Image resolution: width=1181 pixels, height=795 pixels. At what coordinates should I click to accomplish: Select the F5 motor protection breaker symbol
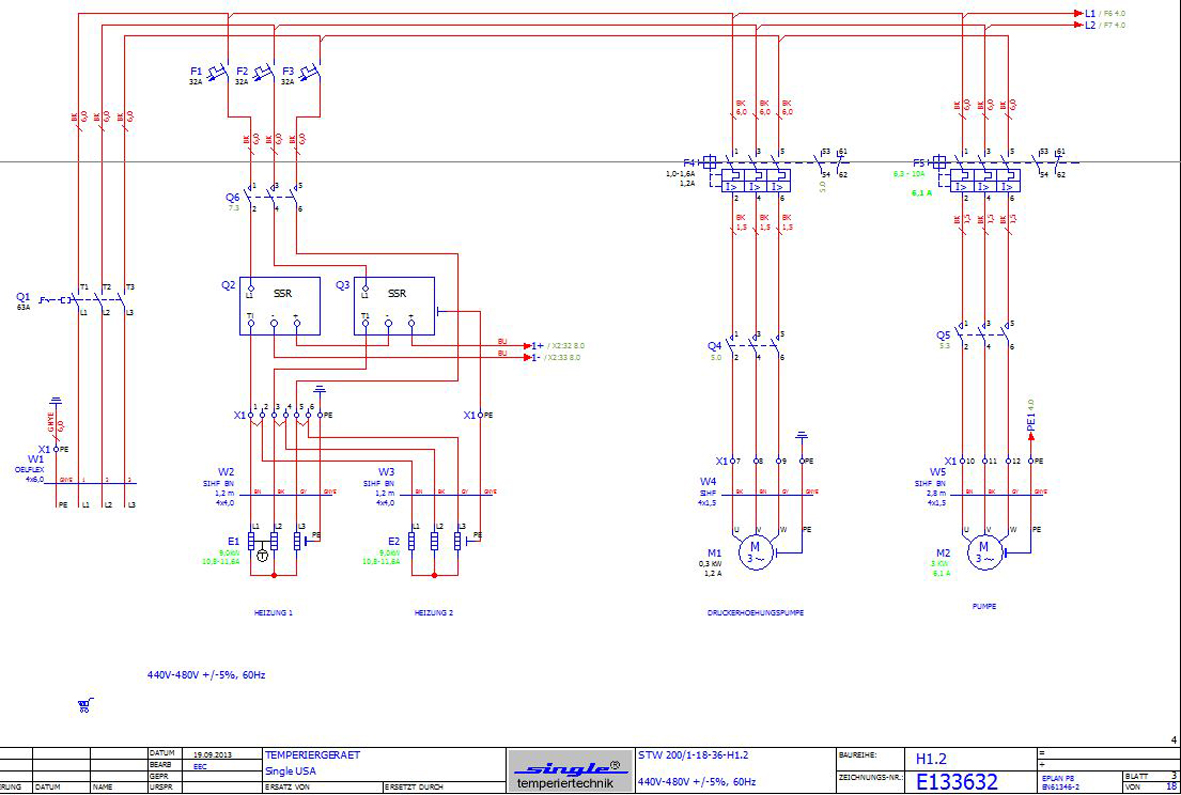(984, 178)
